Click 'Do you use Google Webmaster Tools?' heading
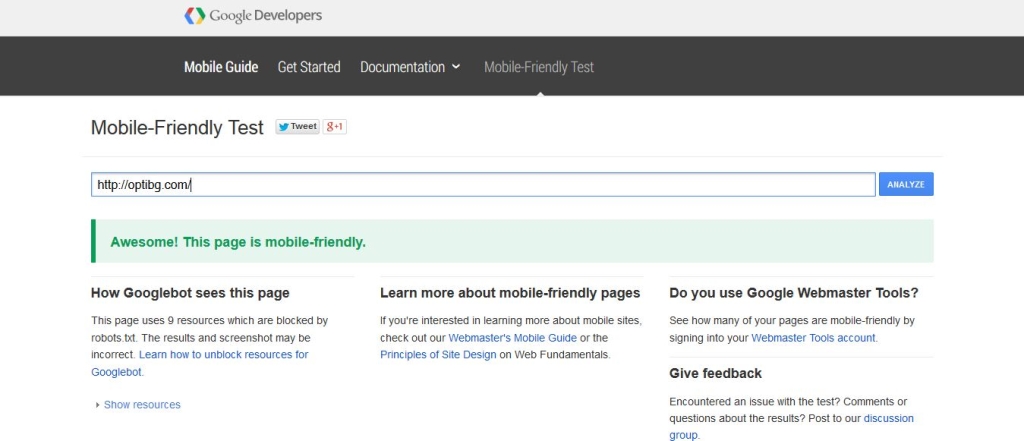1024x441 pixels. pyautogui.click(x=793, y=293)
